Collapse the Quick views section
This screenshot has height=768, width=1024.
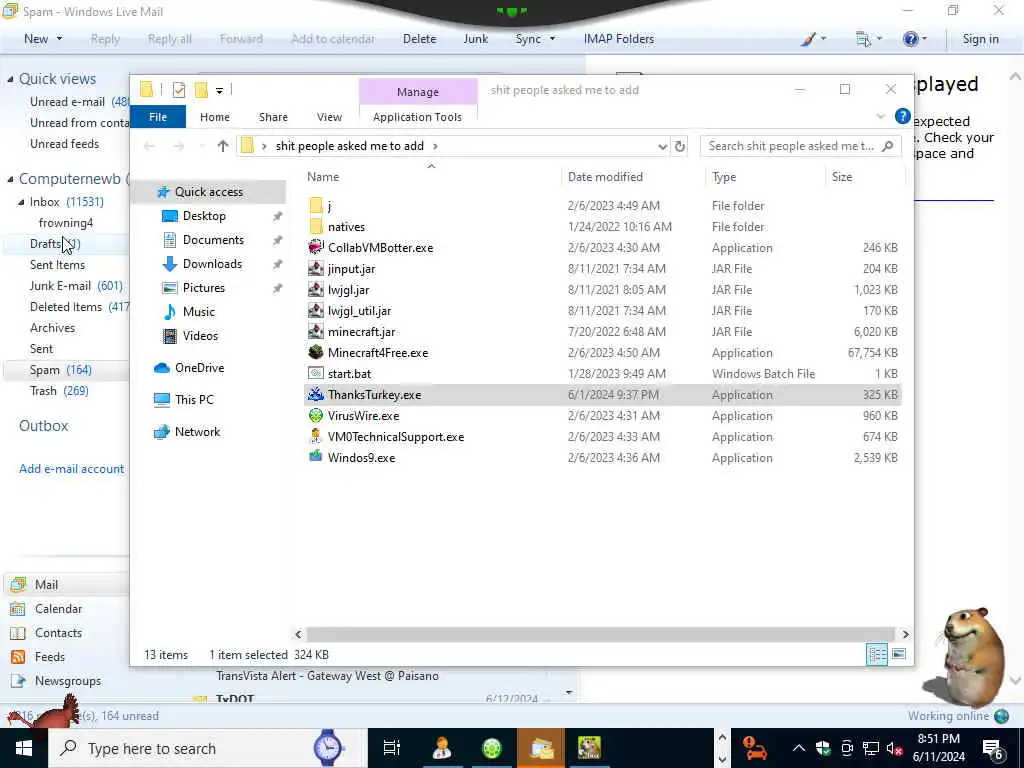pos(10,79)
